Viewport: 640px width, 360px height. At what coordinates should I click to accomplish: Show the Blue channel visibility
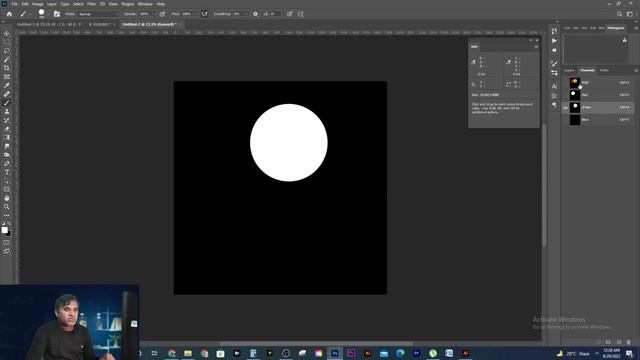pyautogui.click(x=565, y=120)
